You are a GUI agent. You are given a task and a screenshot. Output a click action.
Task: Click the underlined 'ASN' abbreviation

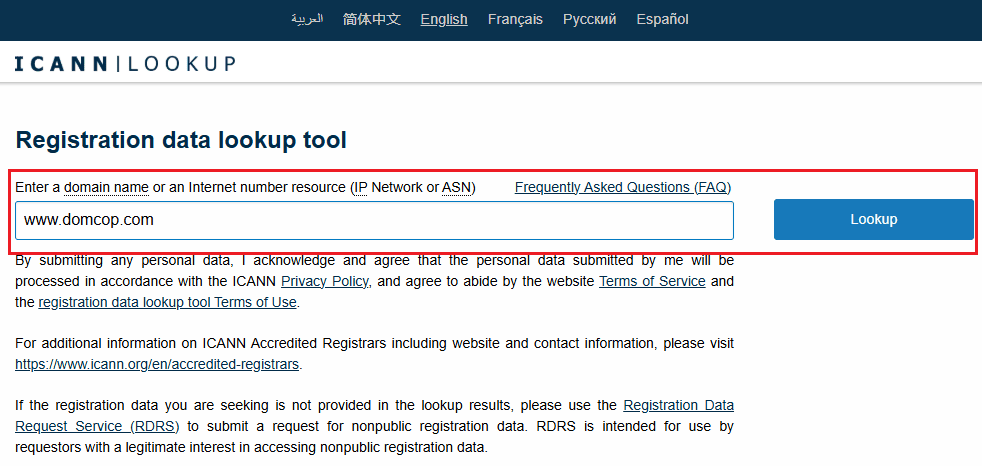tap(456, 187)
